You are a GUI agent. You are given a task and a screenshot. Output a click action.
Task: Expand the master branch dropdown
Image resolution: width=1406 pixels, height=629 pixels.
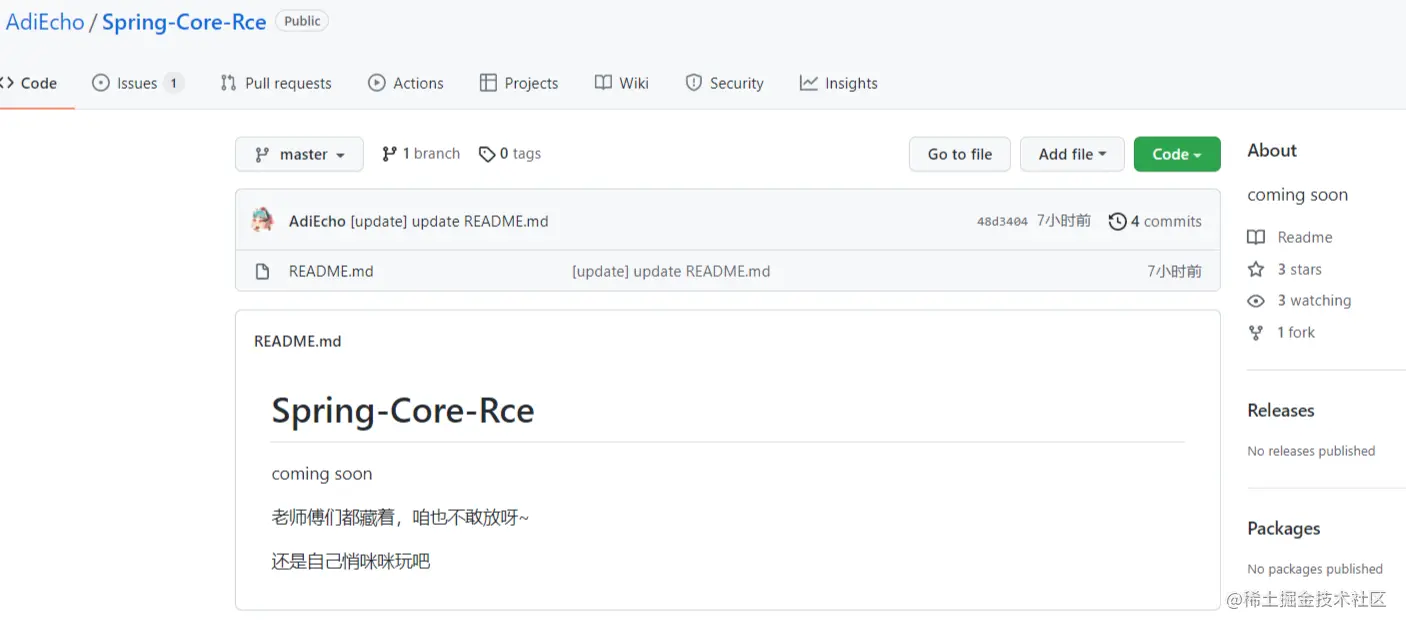(x=299, y=154)
